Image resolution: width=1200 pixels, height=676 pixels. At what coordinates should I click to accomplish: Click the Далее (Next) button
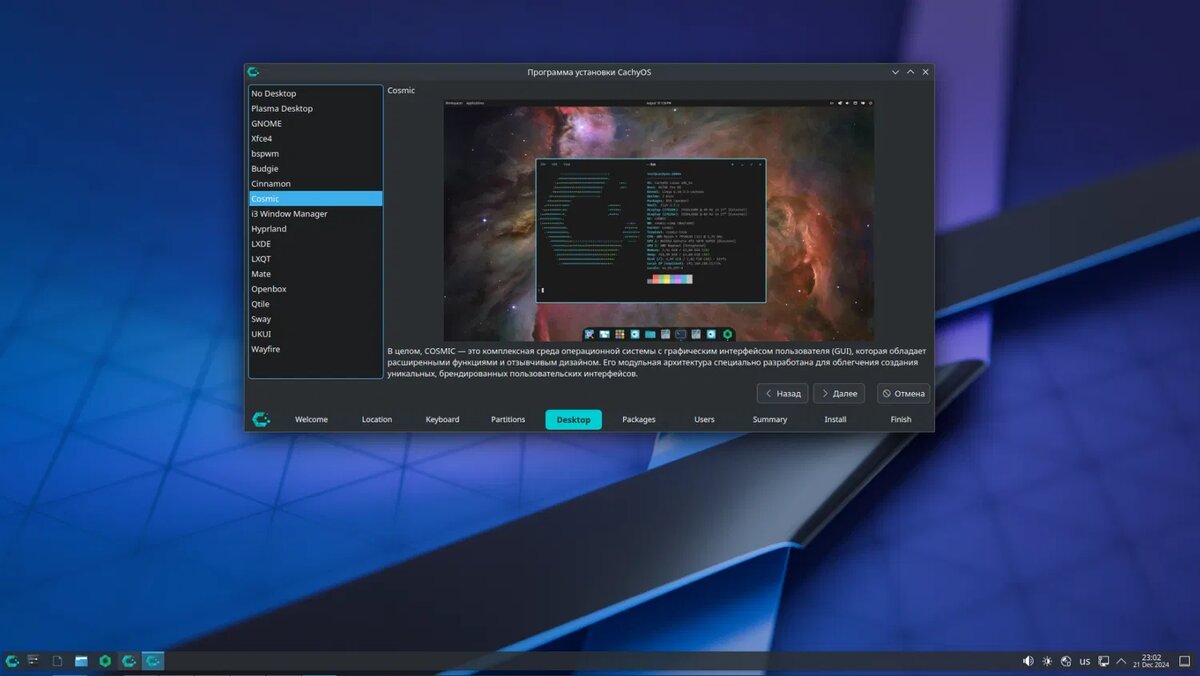pos(839,393)
